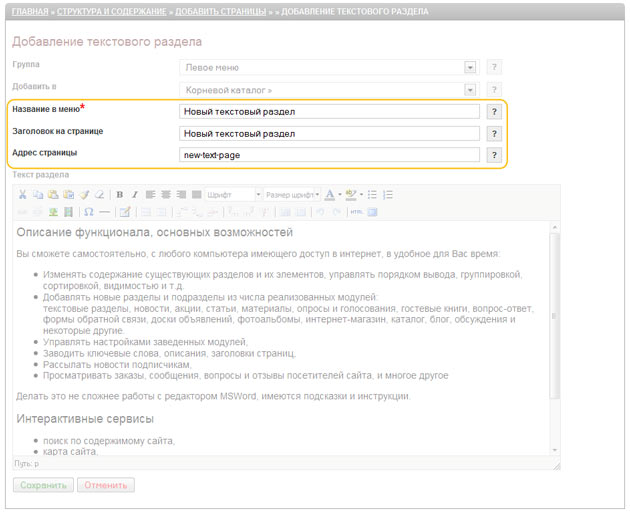Screen dimensions: 630x516
Task: Open the Шрифт font family dropdown
Action: tap(233, 194)
